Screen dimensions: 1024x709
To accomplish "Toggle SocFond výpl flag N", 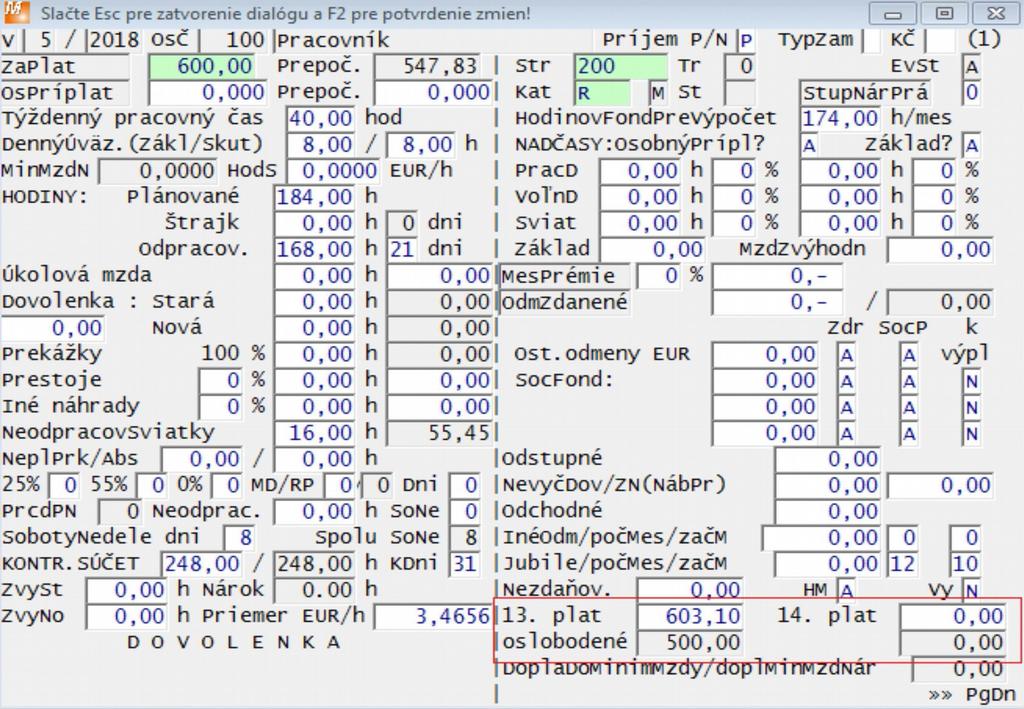I will point(972,381).
